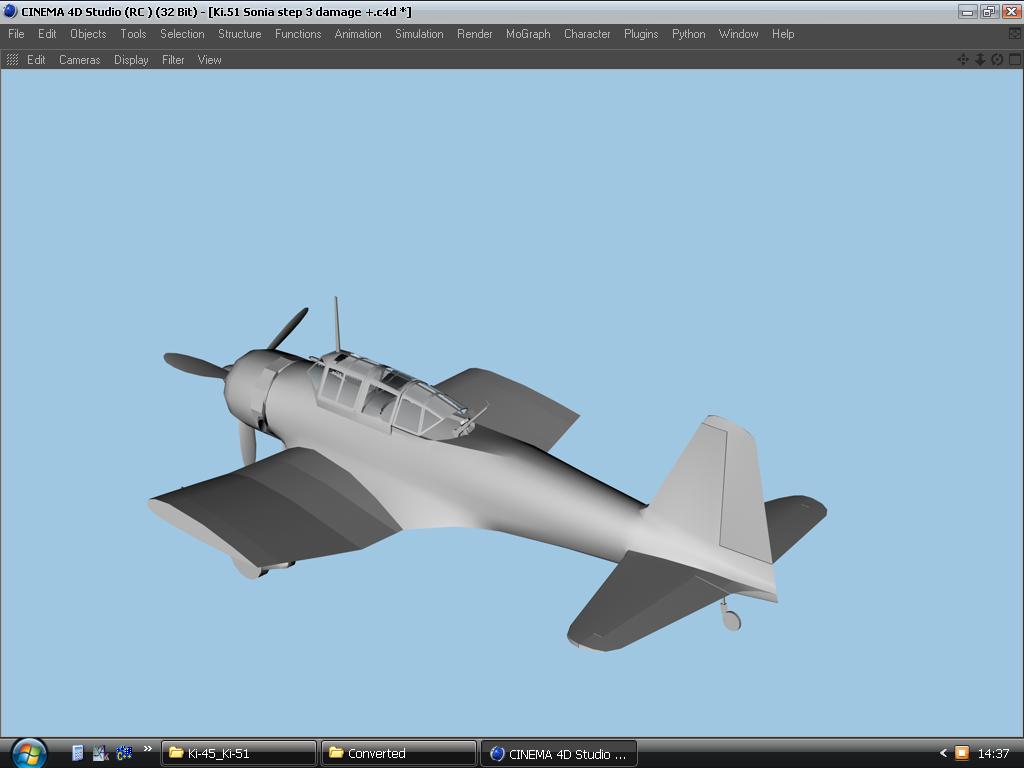Screen dimensions: 1024x768
Task: Click the viewport move camera icon
Action: click(x=963, y=60)
